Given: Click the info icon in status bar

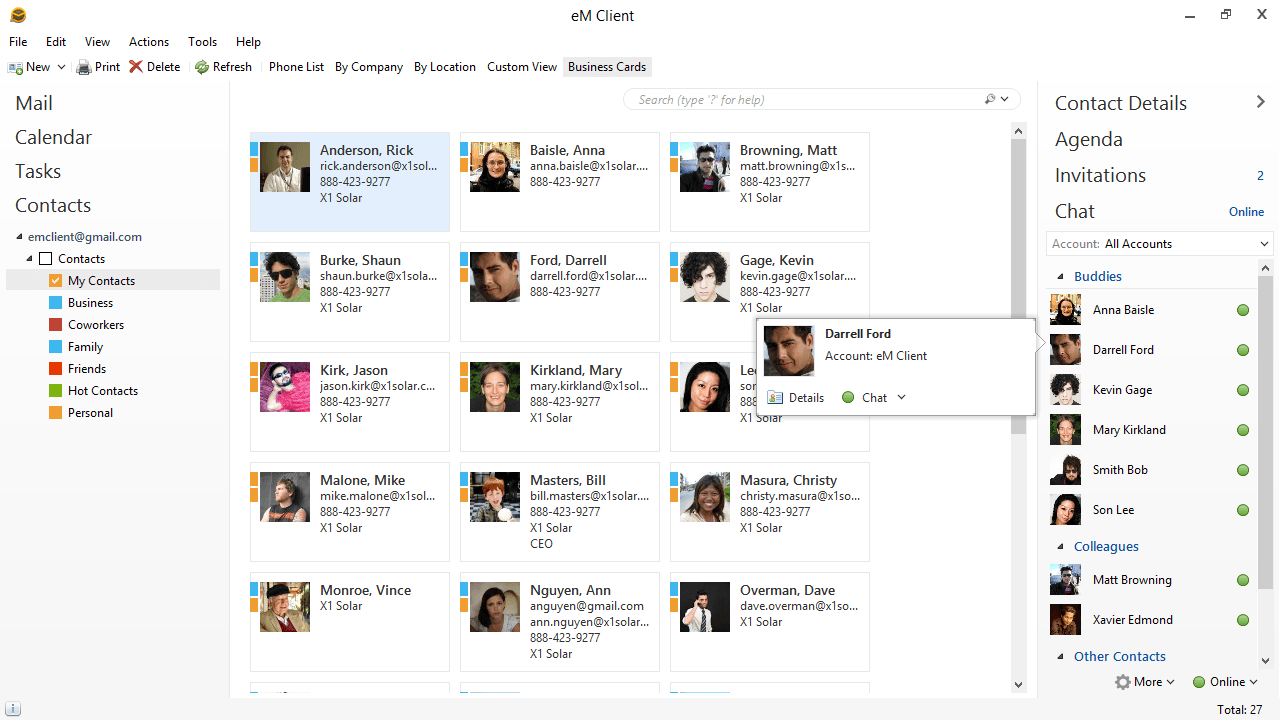Looking at the screenshot, I should coord(12,710).
